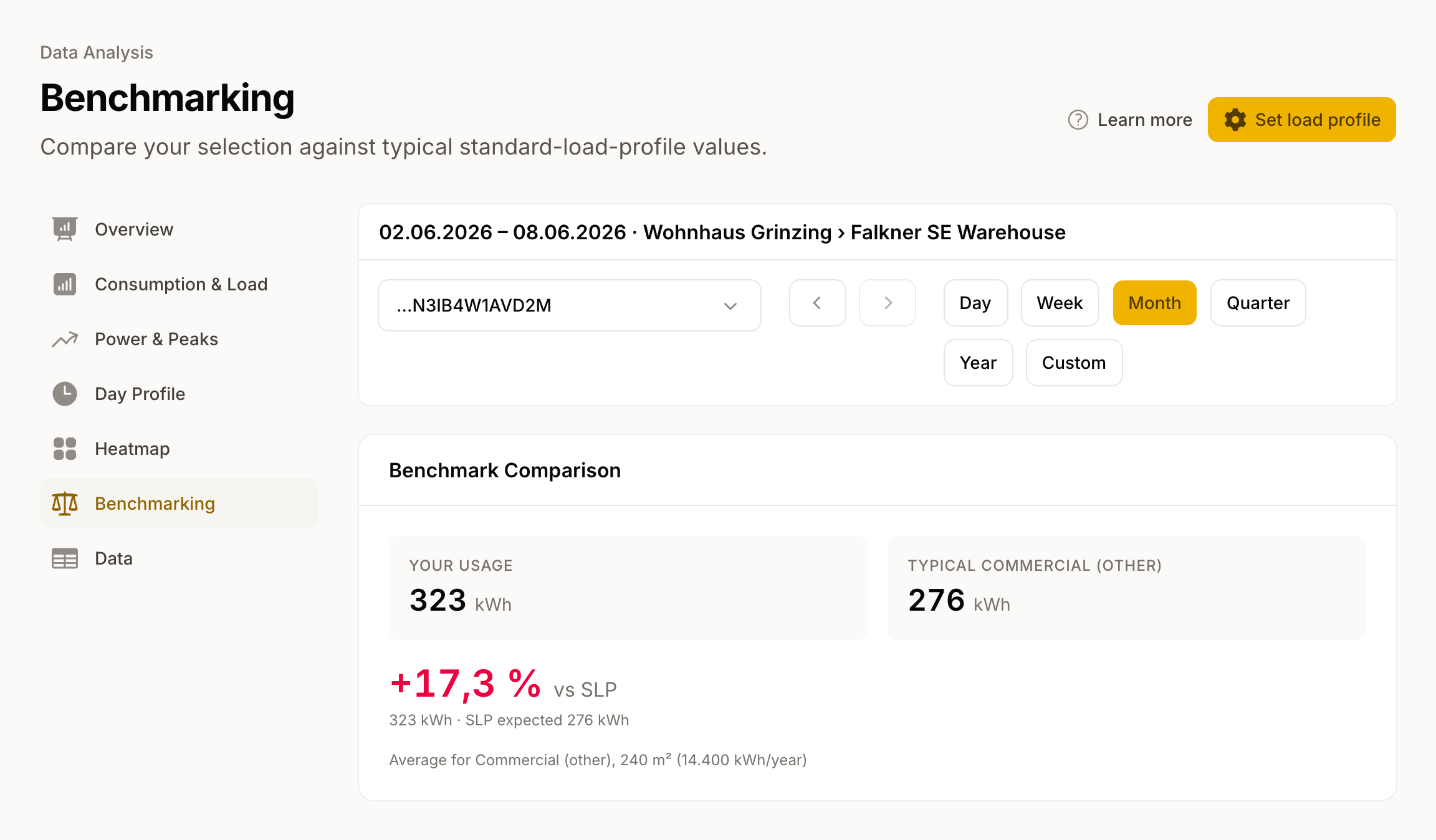Image resolution: width=1436 pixels, height=840 pixels.
Task: Open the Day Profile section
Action: 179,394
